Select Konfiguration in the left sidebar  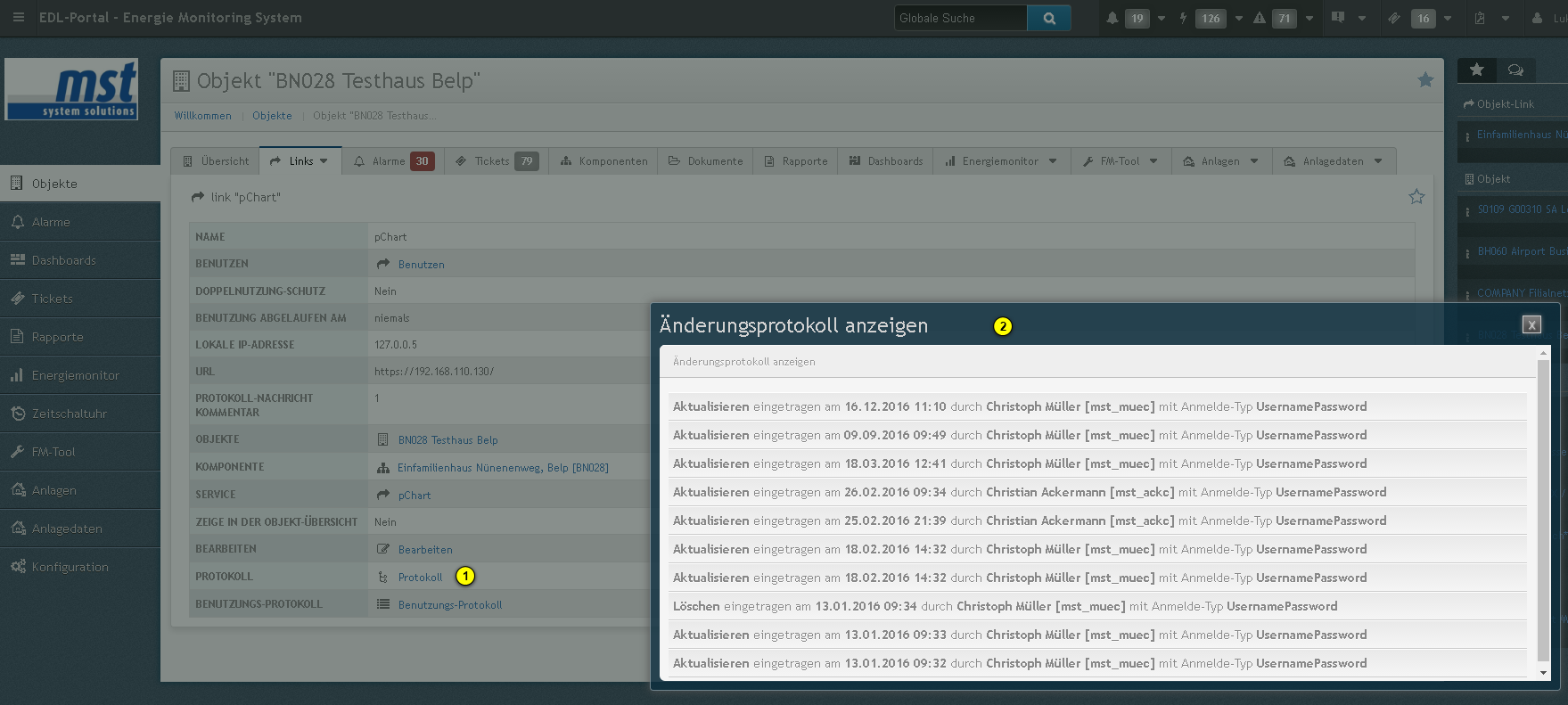80,567
